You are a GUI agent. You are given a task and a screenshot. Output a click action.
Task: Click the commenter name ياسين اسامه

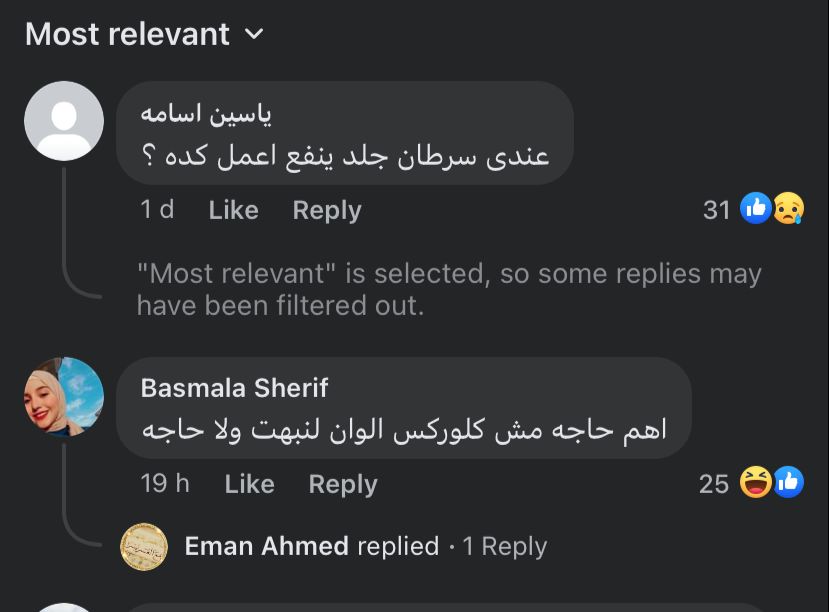206,113
